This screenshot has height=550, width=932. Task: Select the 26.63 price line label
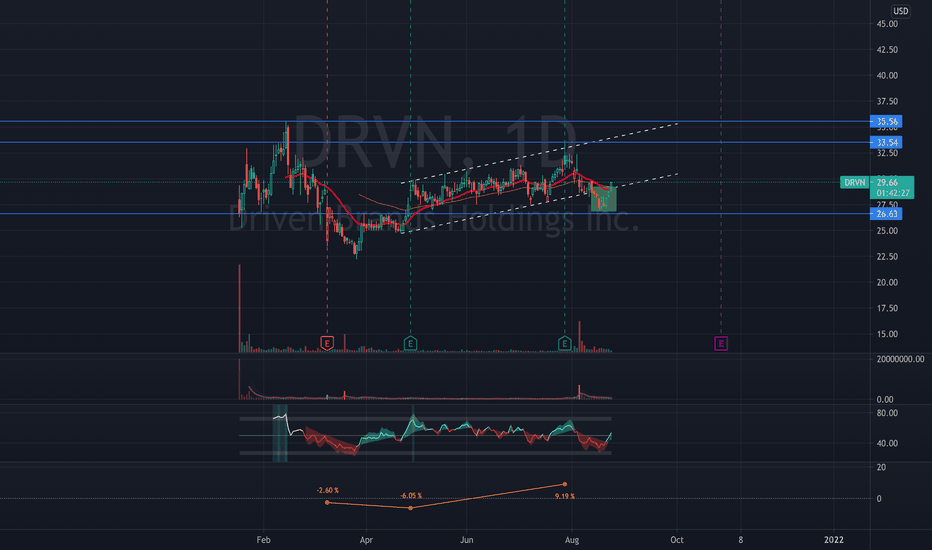click(886, 213)
